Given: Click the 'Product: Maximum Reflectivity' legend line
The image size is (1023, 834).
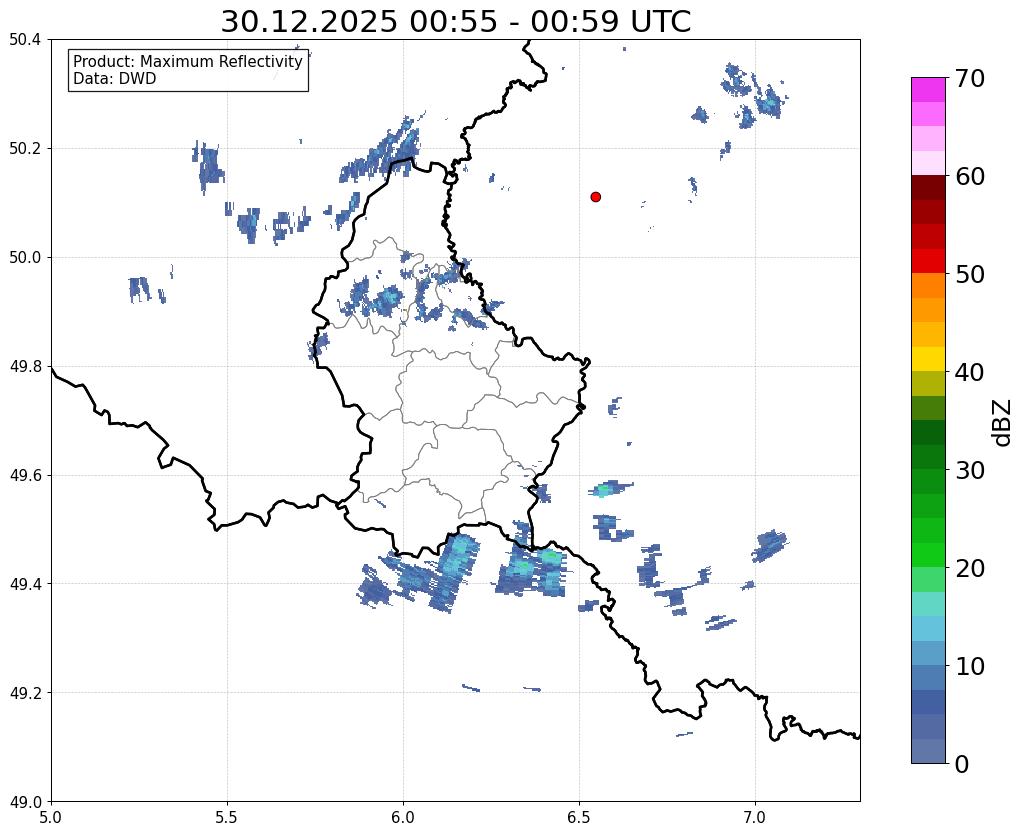Looking at the screenshot, I should (188, 61).
